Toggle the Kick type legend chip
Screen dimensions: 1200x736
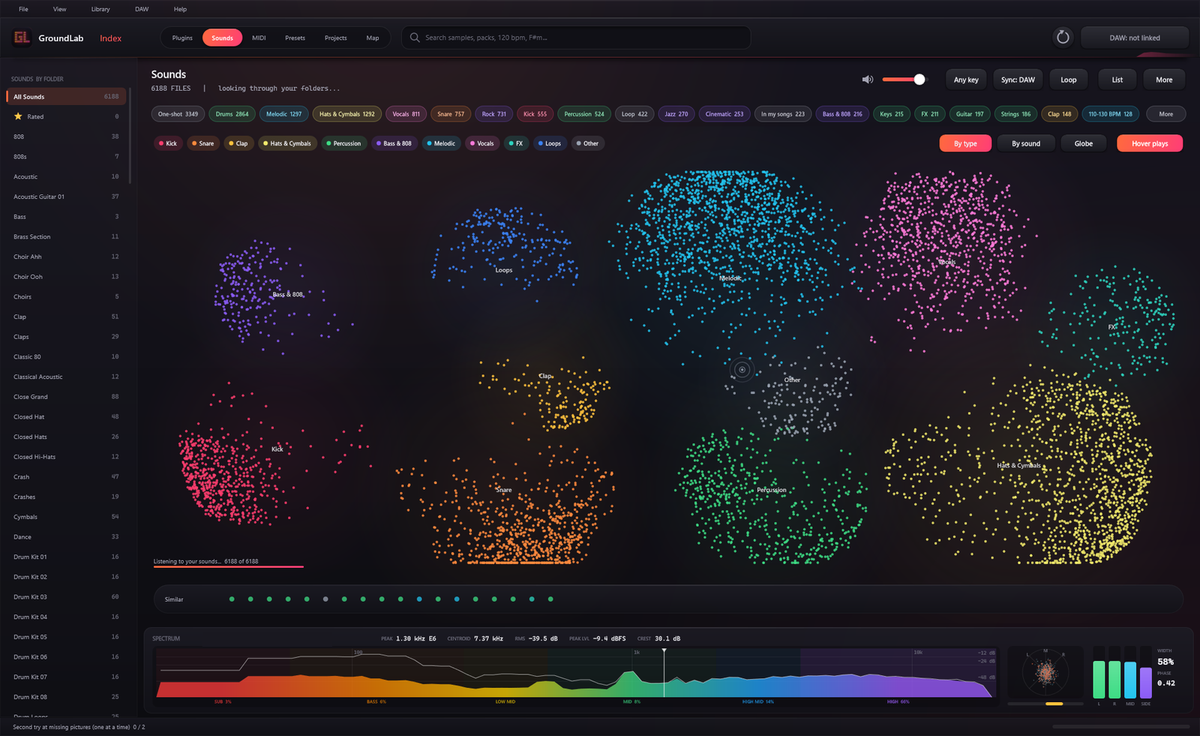tap(168, 143)
